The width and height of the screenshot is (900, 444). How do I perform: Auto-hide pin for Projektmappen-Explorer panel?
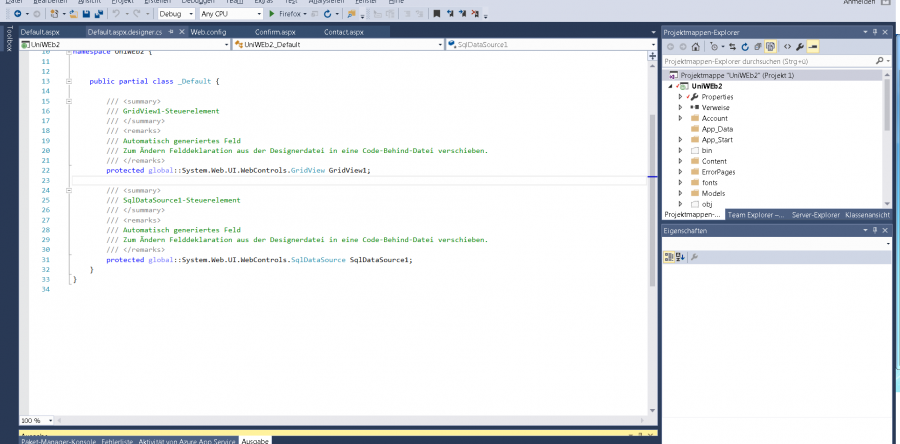875,32
